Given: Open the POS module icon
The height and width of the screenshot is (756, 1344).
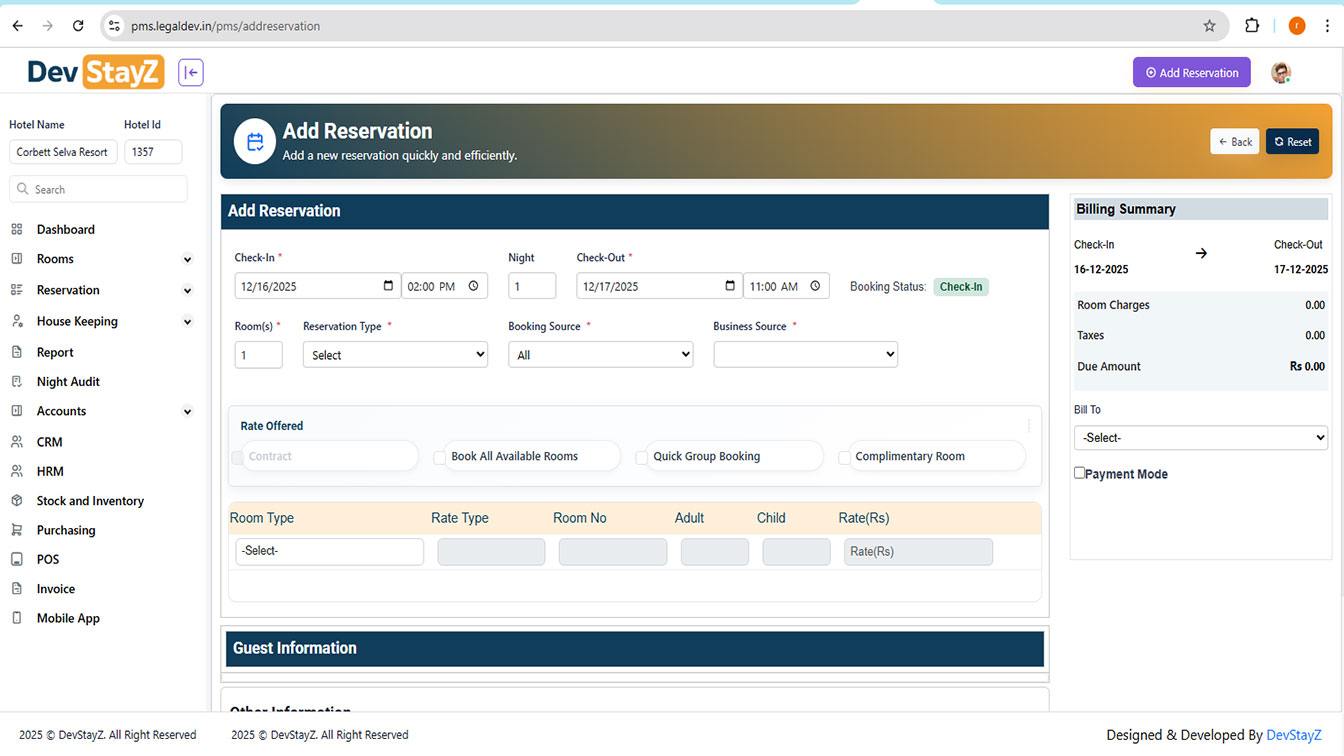Looking at the screenshot, I should click(x=17, y=559).
